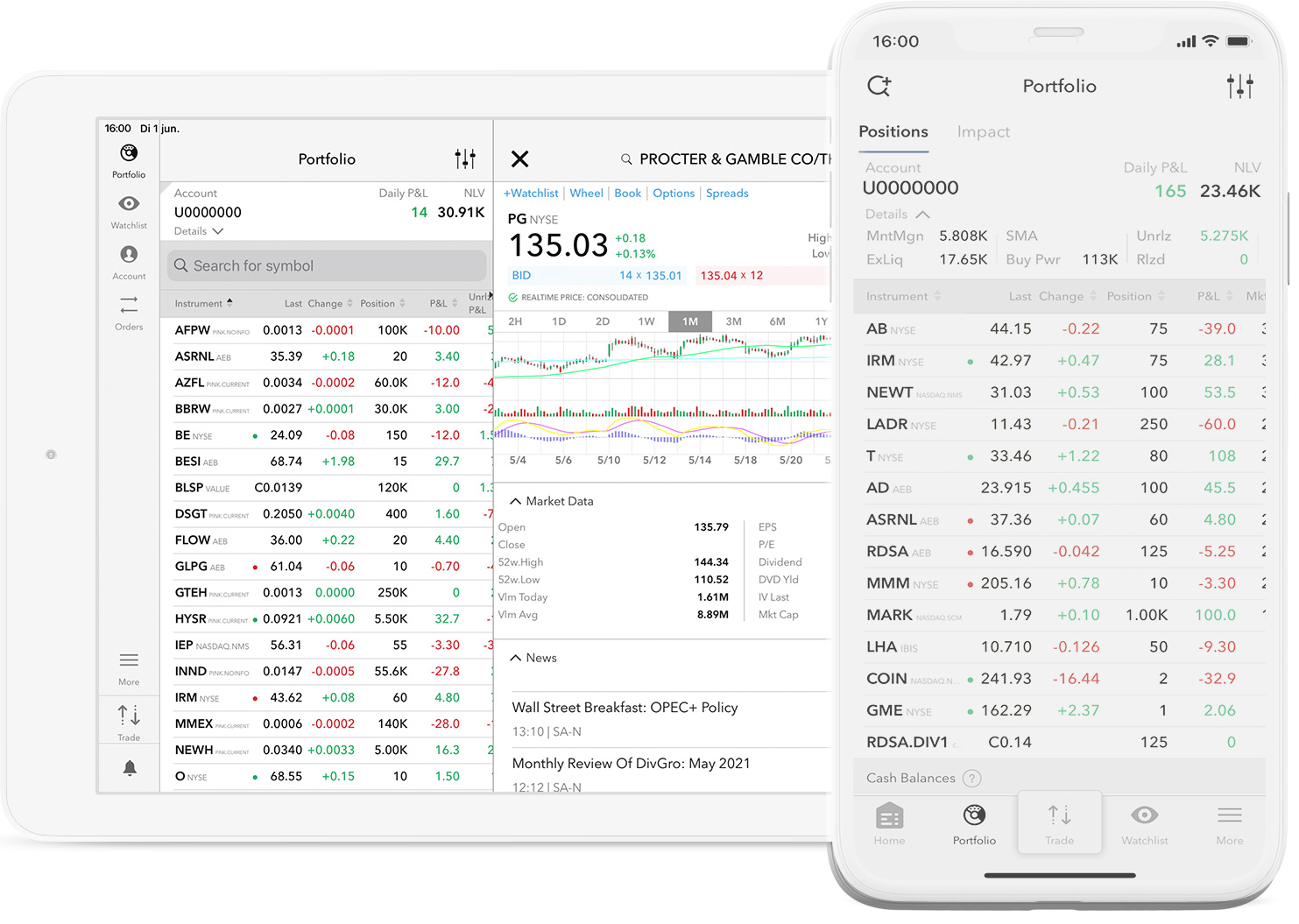Switch to Impact tab on phone

983,131
